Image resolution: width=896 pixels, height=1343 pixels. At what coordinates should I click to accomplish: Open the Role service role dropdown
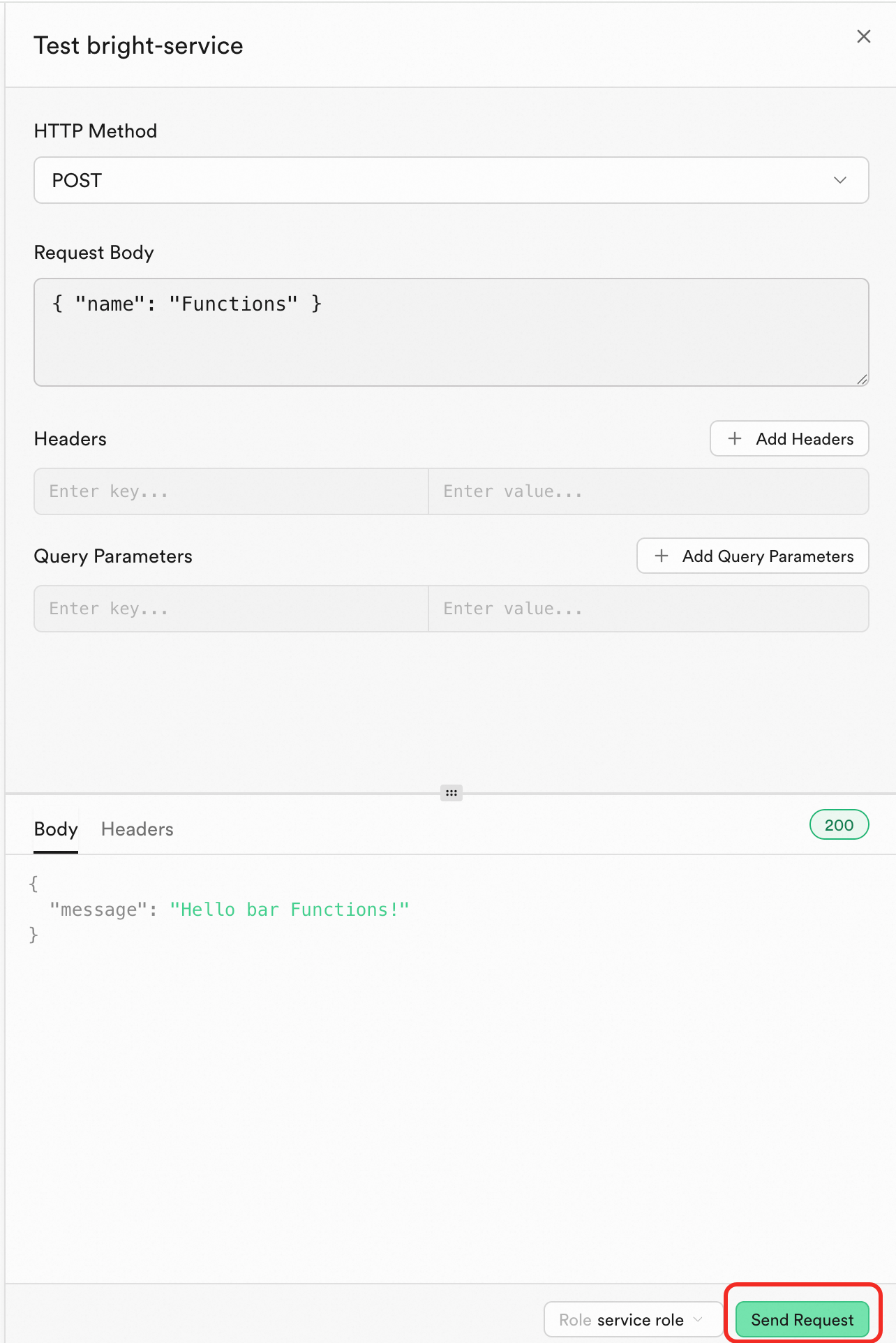(632, 1319)
